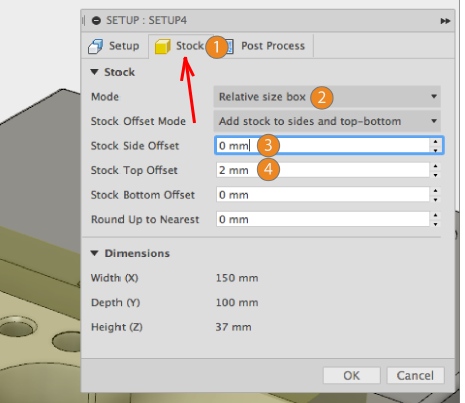The width and height of the screenshot is (465, 403).
Task: Select the Depth (Y) value 100 mm
Action: (x=237, y=303)
